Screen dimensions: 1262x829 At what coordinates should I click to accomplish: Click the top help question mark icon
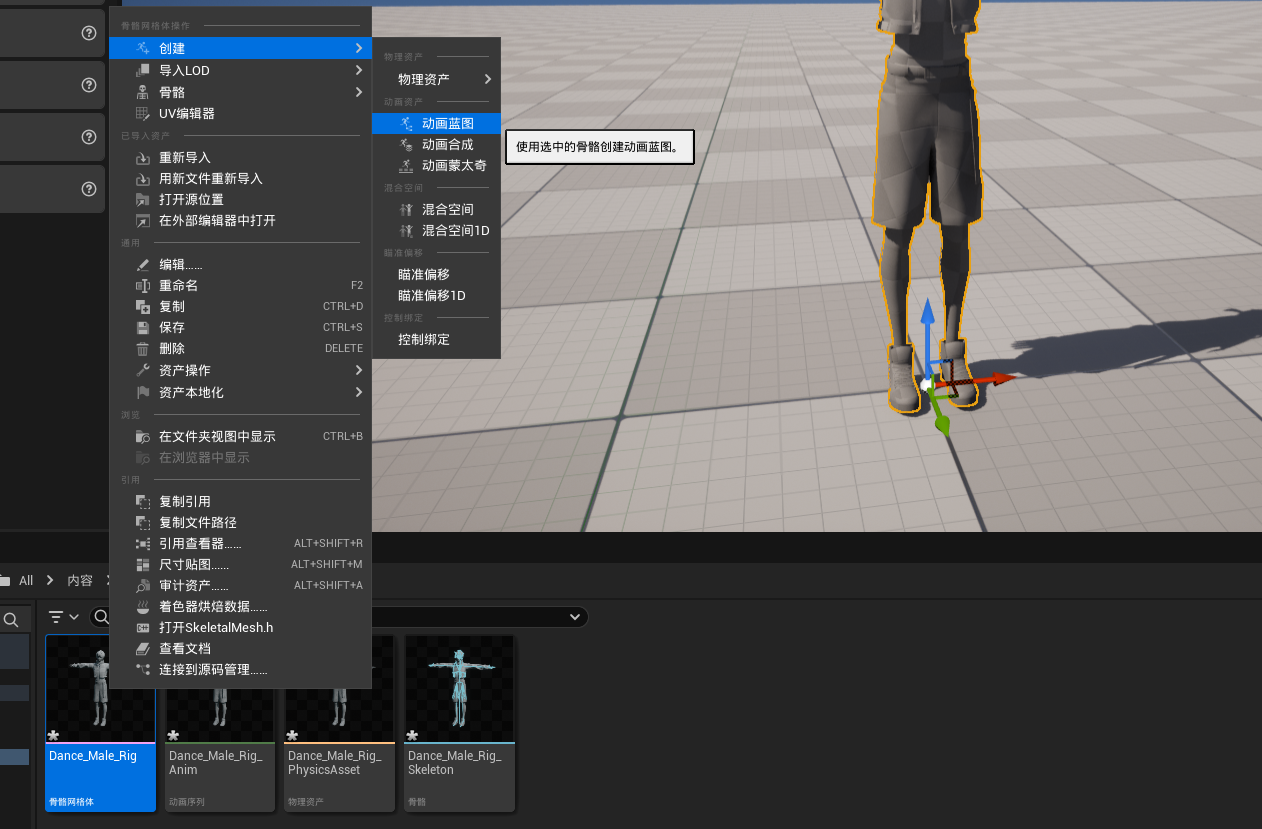[88, 33]
